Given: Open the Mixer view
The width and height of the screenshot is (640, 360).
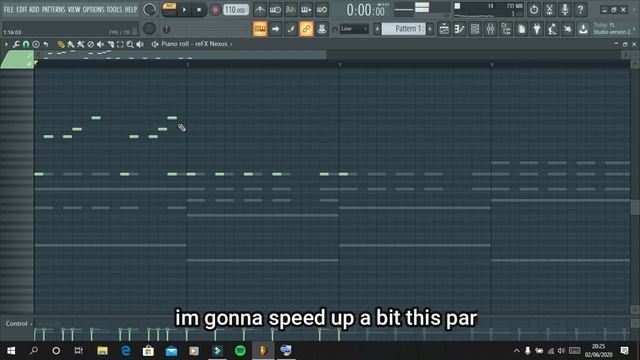Looking at the screenshot, I should point(491,29).
